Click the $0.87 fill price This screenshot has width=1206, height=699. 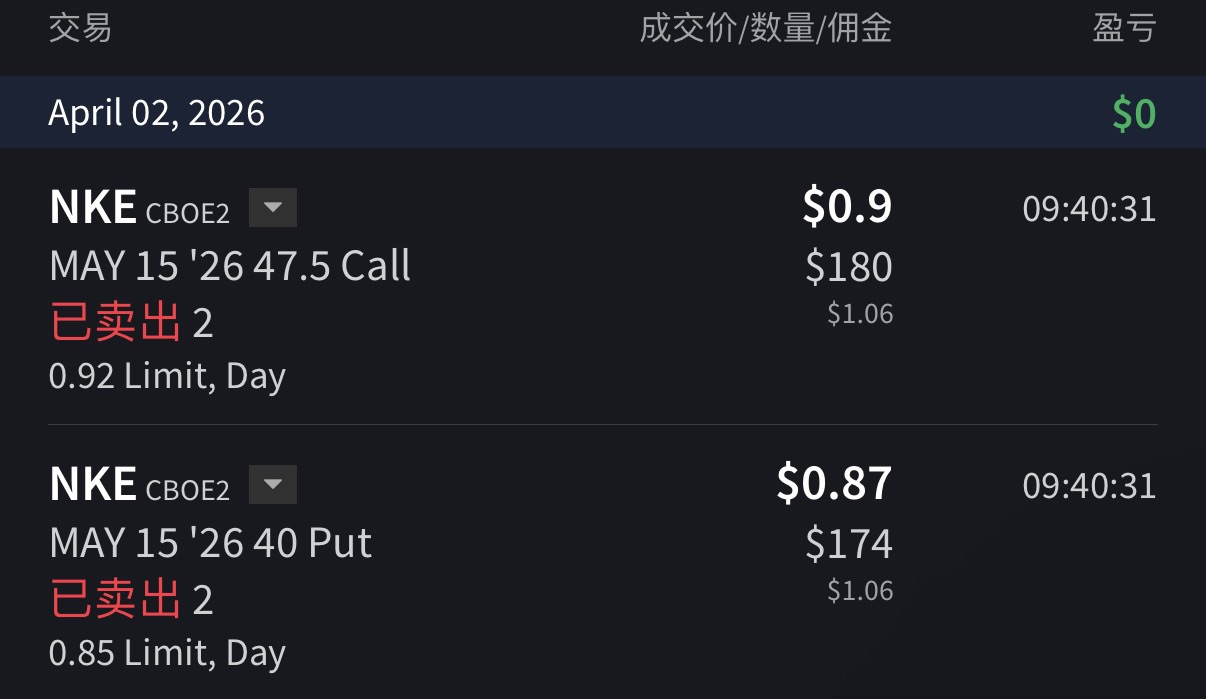834,484
